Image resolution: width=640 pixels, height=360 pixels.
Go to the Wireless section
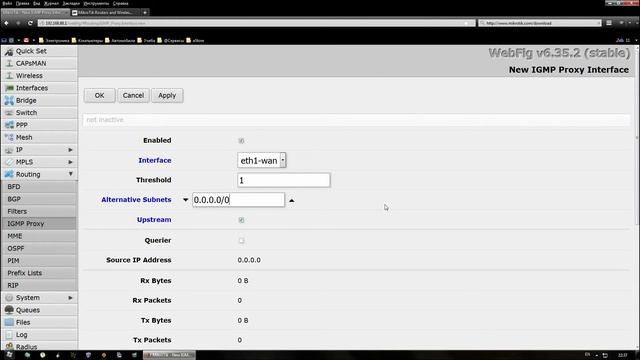(39, 76)
